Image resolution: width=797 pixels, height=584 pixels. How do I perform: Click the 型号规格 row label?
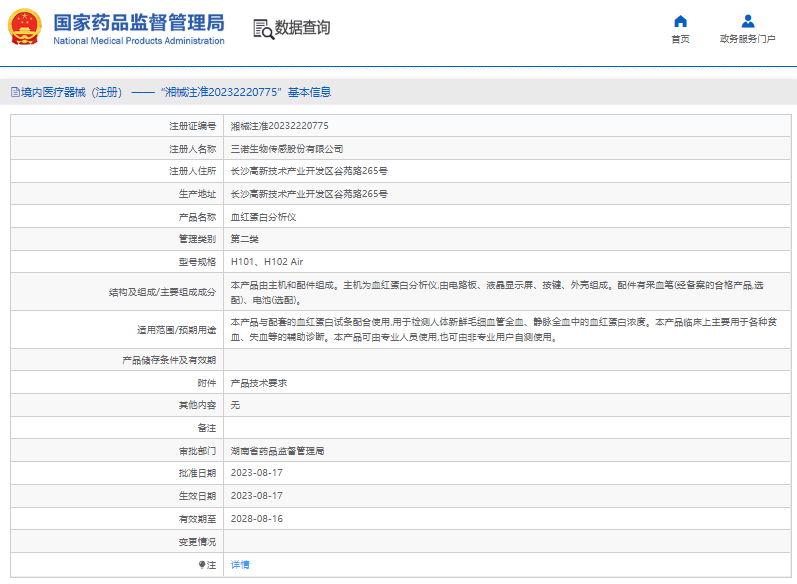click(x=197, y=262)
